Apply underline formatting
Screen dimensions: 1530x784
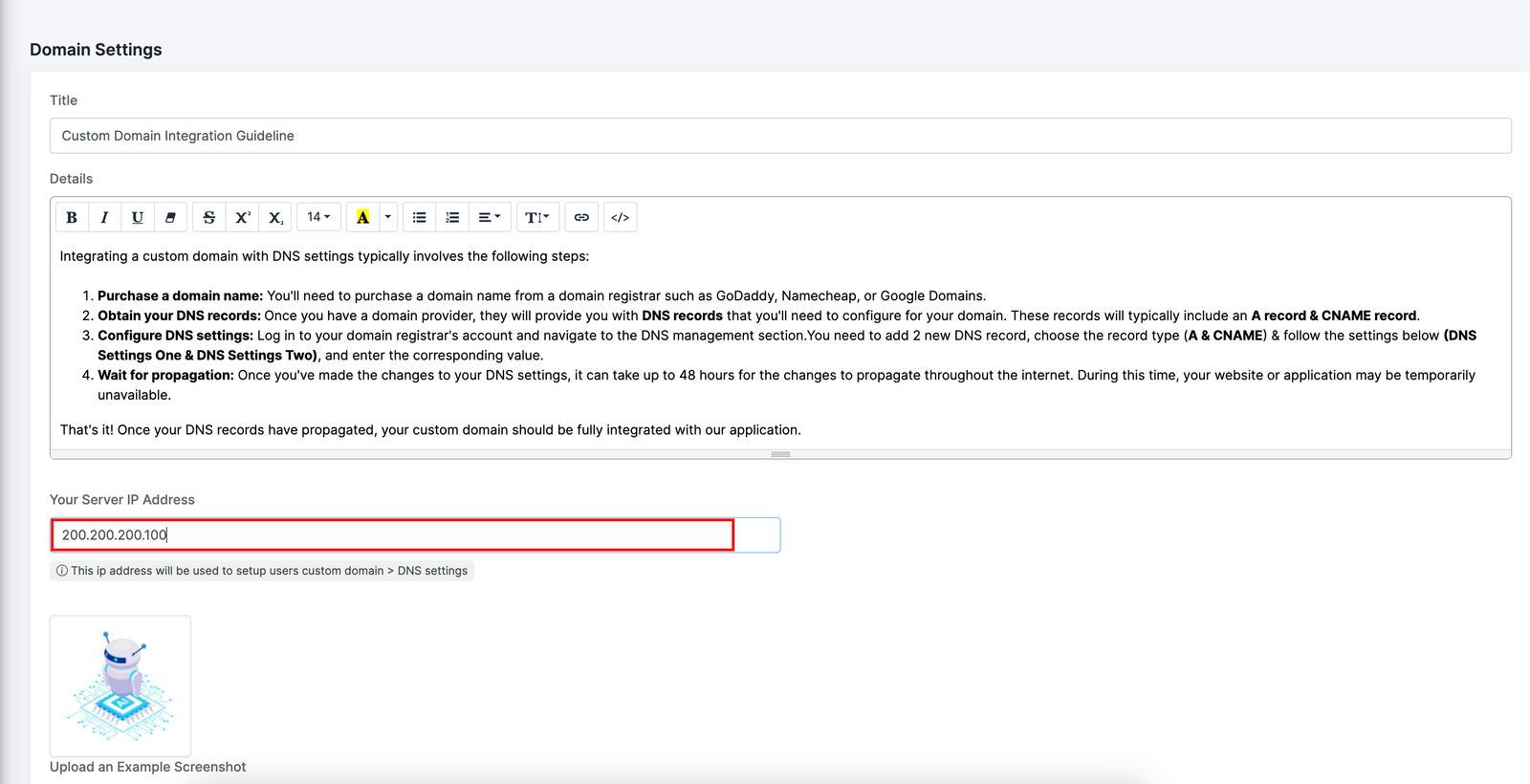(x=138, y=218)
